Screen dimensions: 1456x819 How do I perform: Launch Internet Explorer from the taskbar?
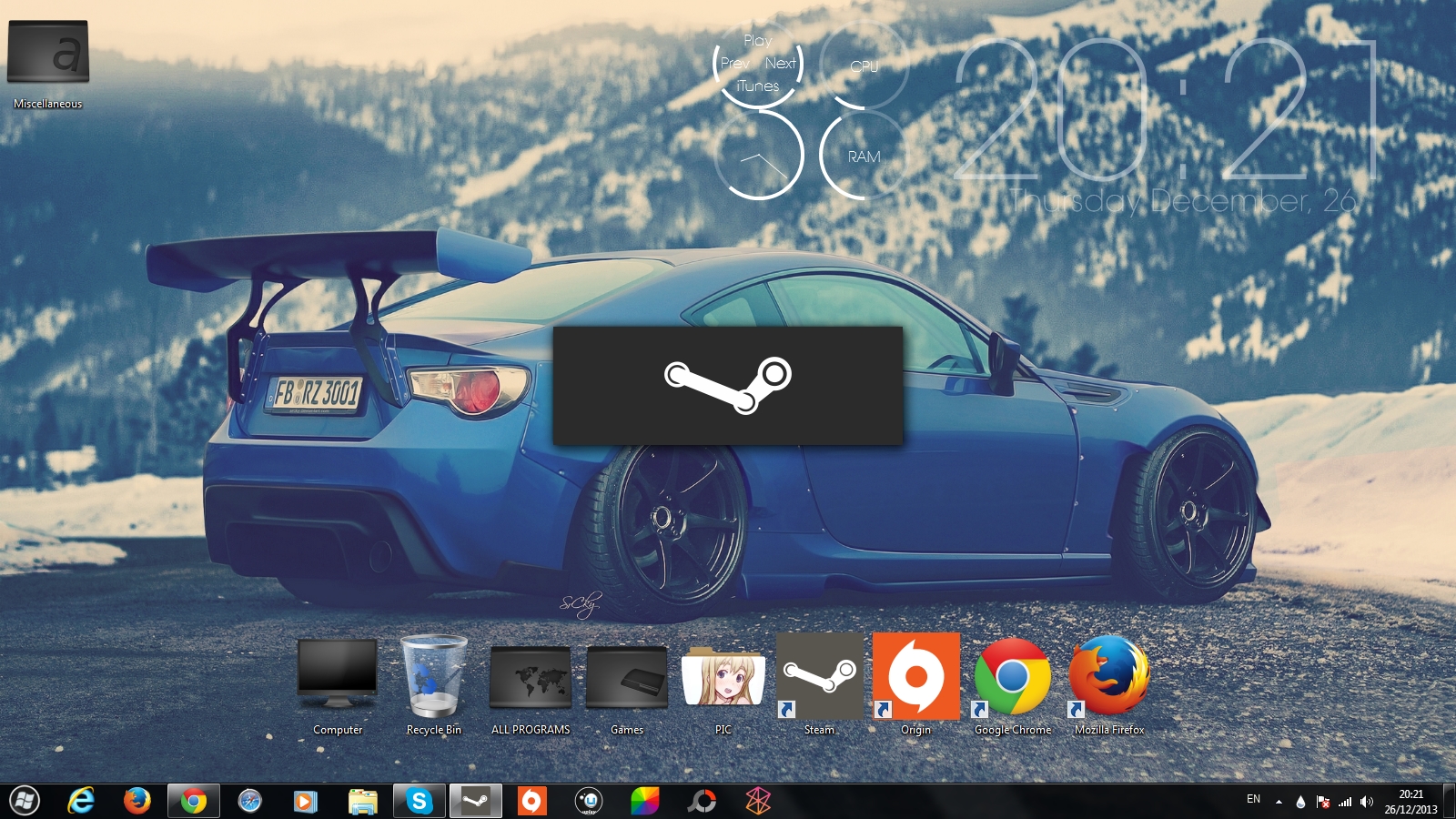tap(81, 801)
